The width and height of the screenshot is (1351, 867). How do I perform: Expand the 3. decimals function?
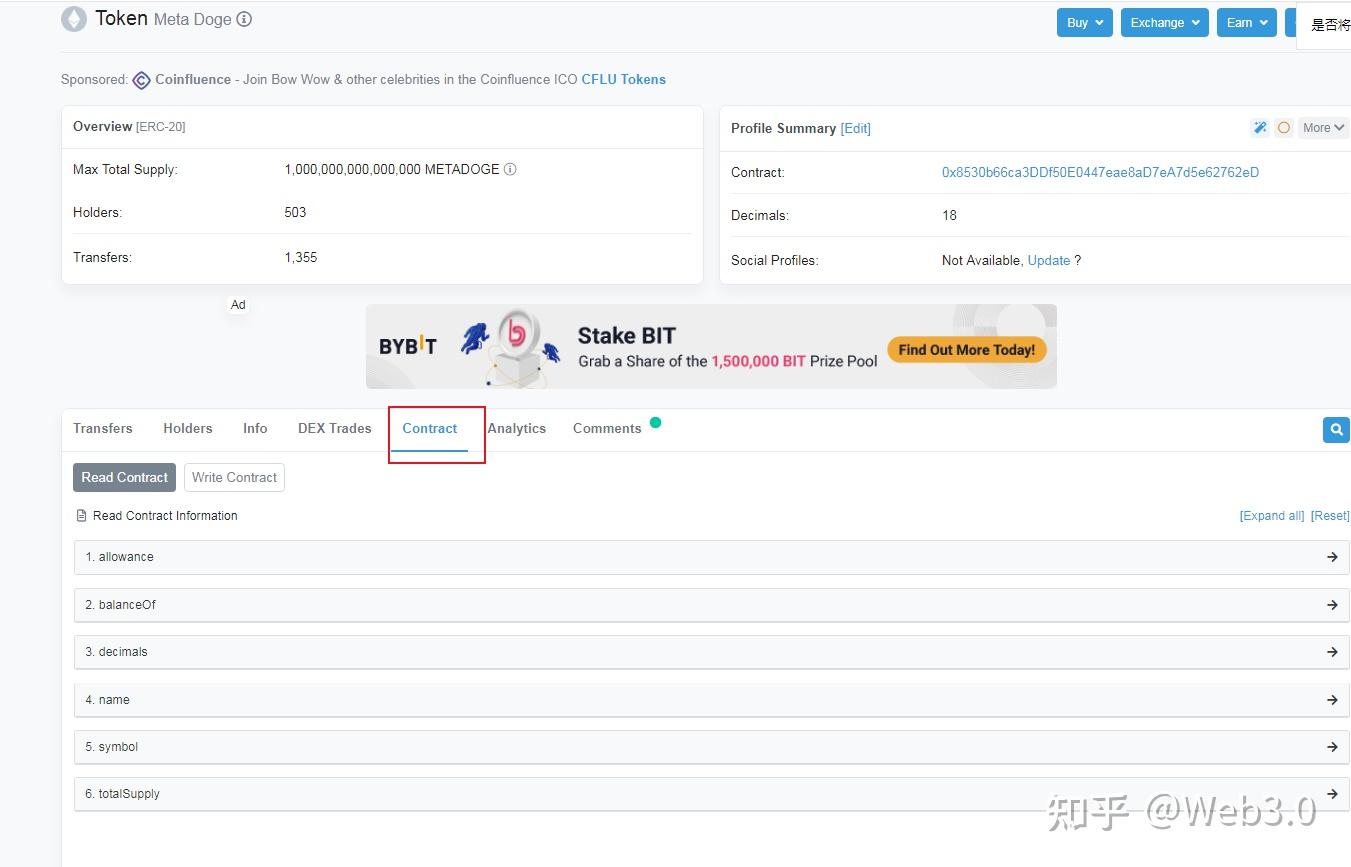click(x=711, y=652)
